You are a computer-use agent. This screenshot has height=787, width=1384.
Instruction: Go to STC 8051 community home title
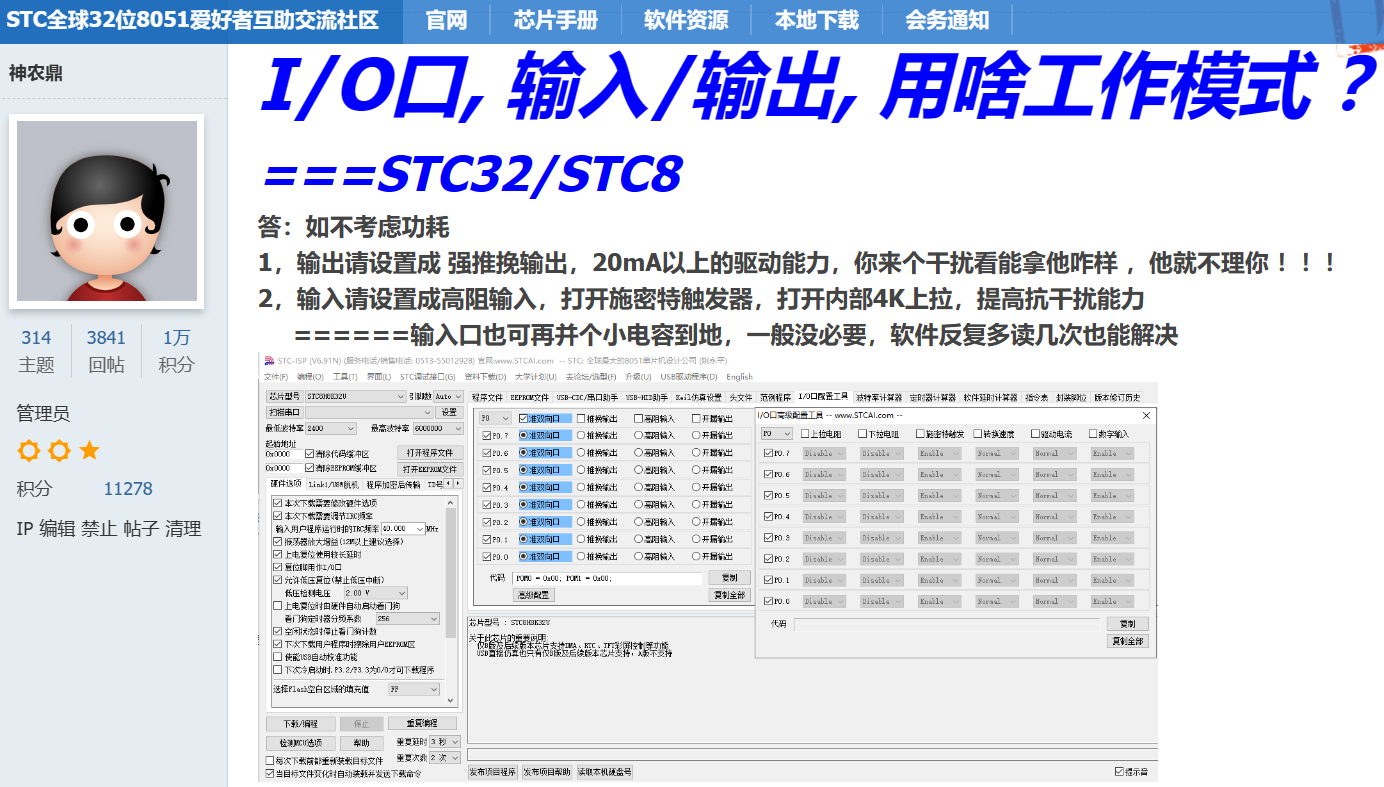coord(193,21)
